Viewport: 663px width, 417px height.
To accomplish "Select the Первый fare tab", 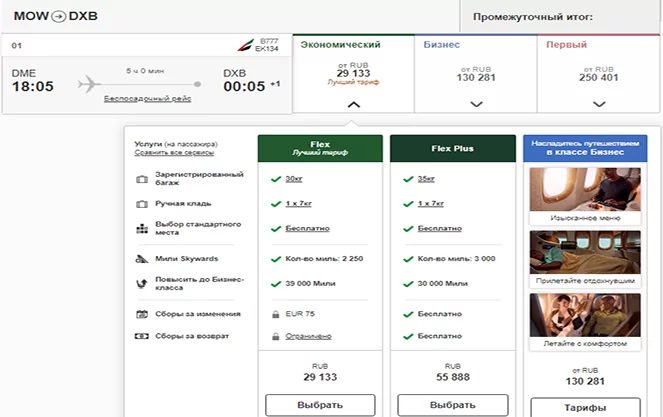I will 599,74.
